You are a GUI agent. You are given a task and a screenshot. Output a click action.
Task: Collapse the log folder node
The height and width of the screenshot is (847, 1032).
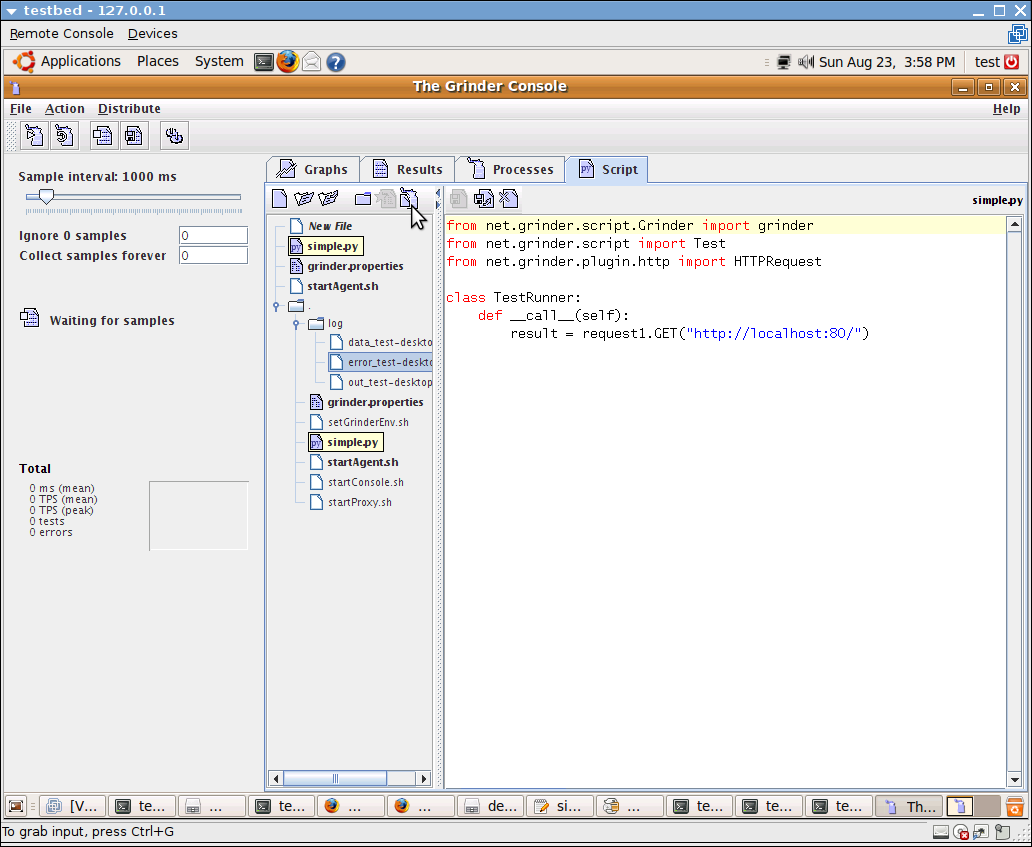(x=296, y=323)
